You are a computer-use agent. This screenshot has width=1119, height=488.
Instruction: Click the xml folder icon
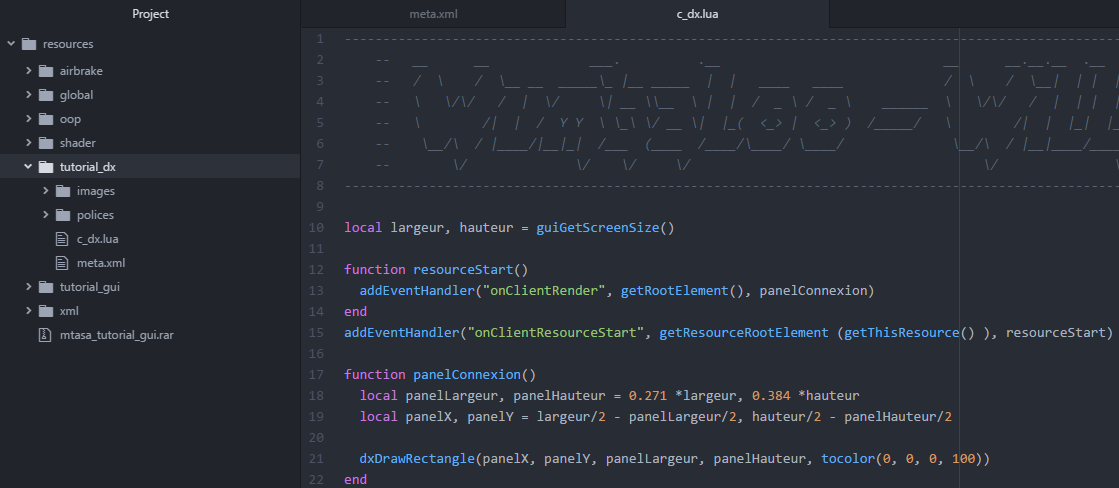coord(46,311)
